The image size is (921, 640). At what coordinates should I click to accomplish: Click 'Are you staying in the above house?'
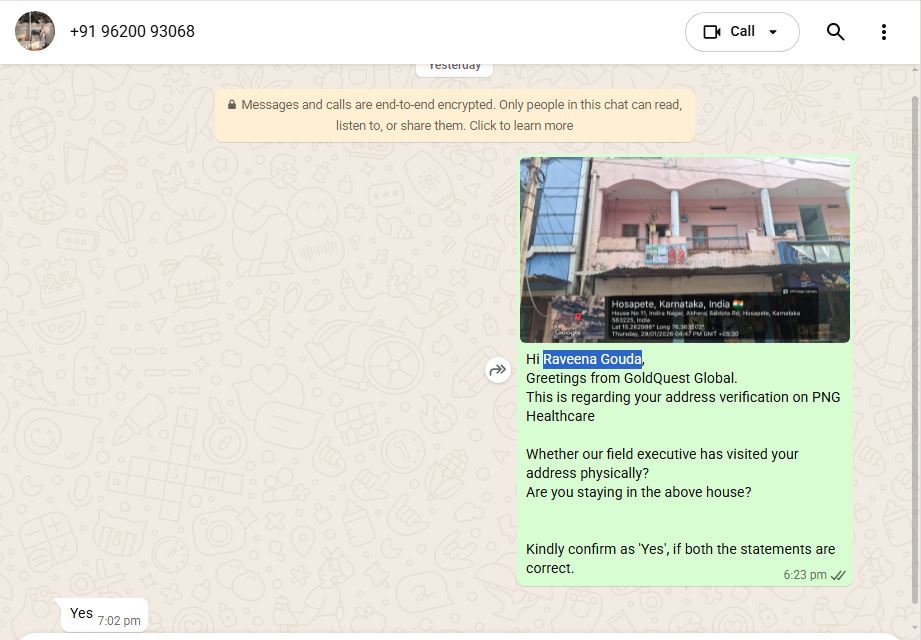click(638, 492)
